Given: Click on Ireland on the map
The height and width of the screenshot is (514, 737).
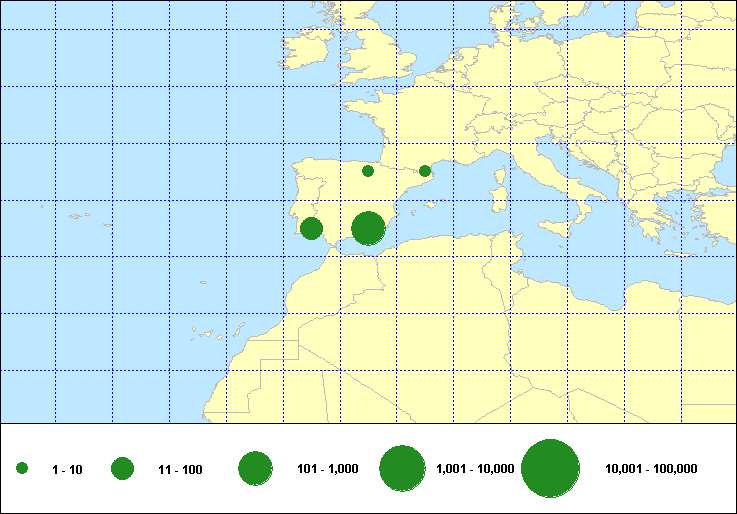Looking at the screenshot, I should pyautogui.click(x=305, y=53).
